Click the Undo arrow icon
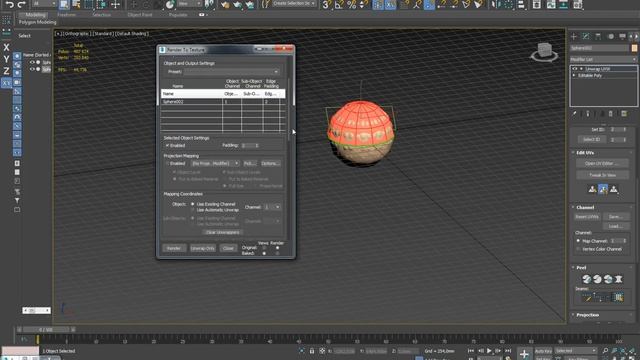The image size is (640, 360). pos(9,5)
